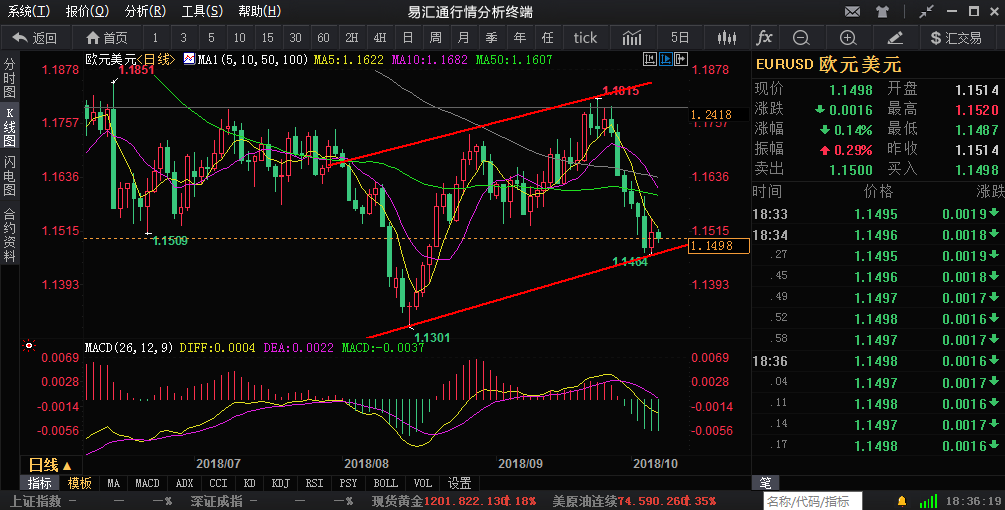Click the 名称/代码/指标 search field
Screen dimensions: 1005x510
(809, 501)
